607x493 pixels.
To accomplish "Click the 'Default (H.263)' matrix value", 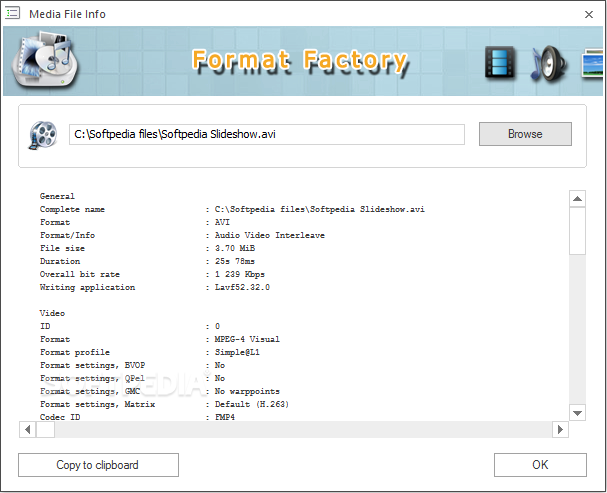I will coord(252,404).
